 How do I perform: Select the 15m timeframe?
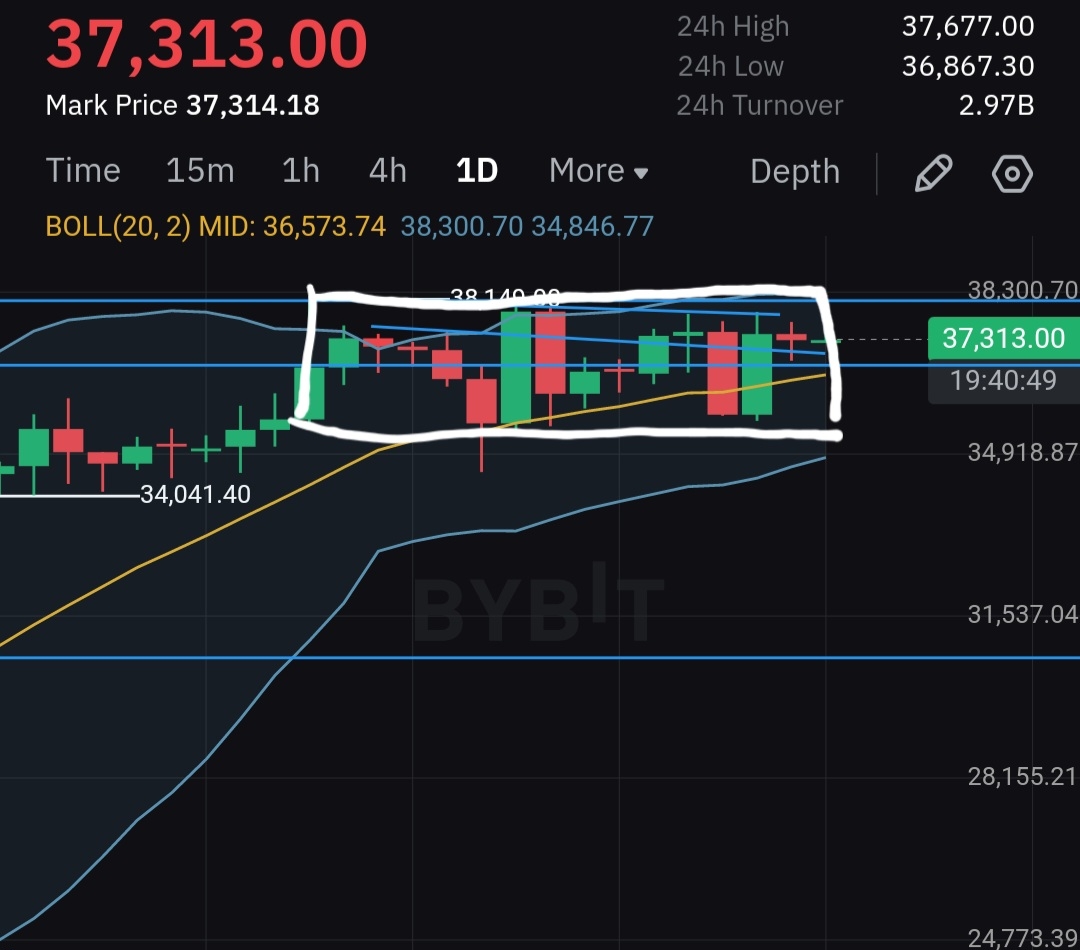coord(200,171)
